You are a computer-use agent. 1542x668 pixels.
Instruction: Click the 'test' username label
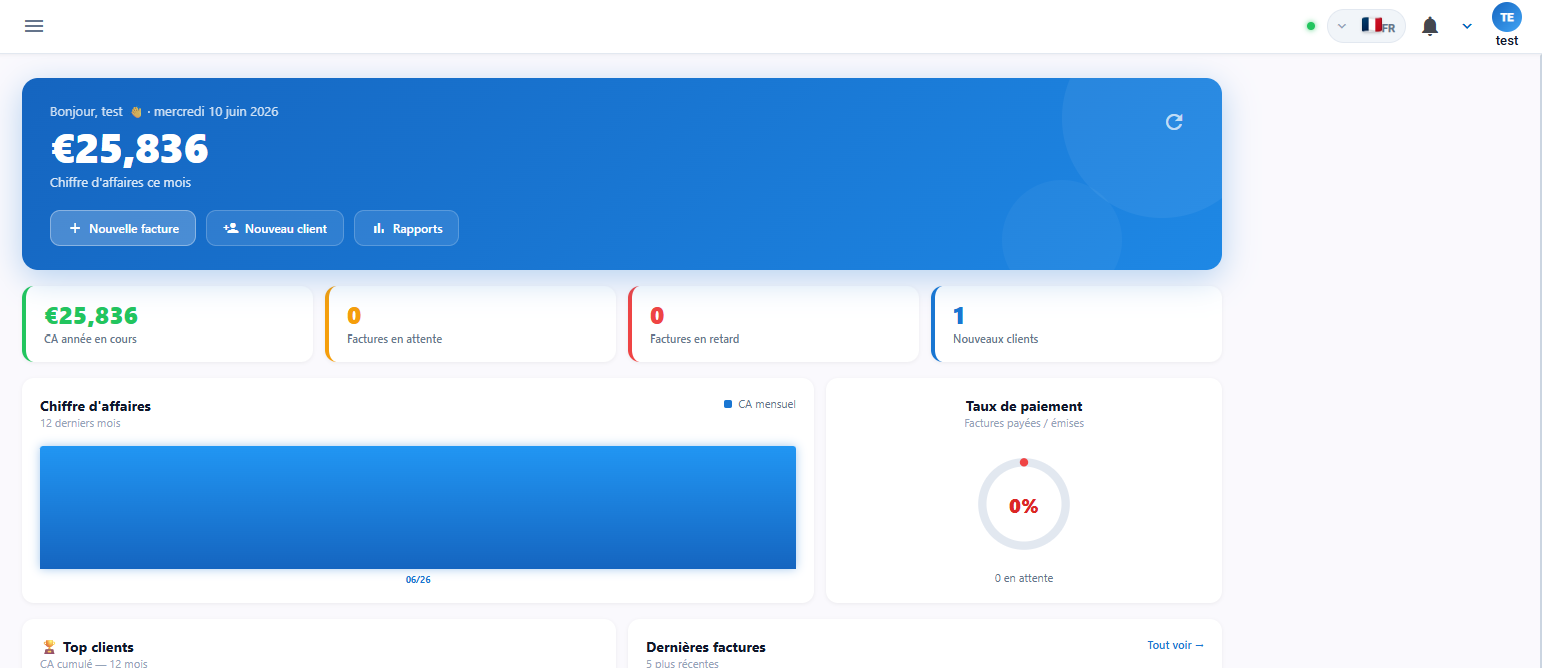click(x=1507, y=41)
